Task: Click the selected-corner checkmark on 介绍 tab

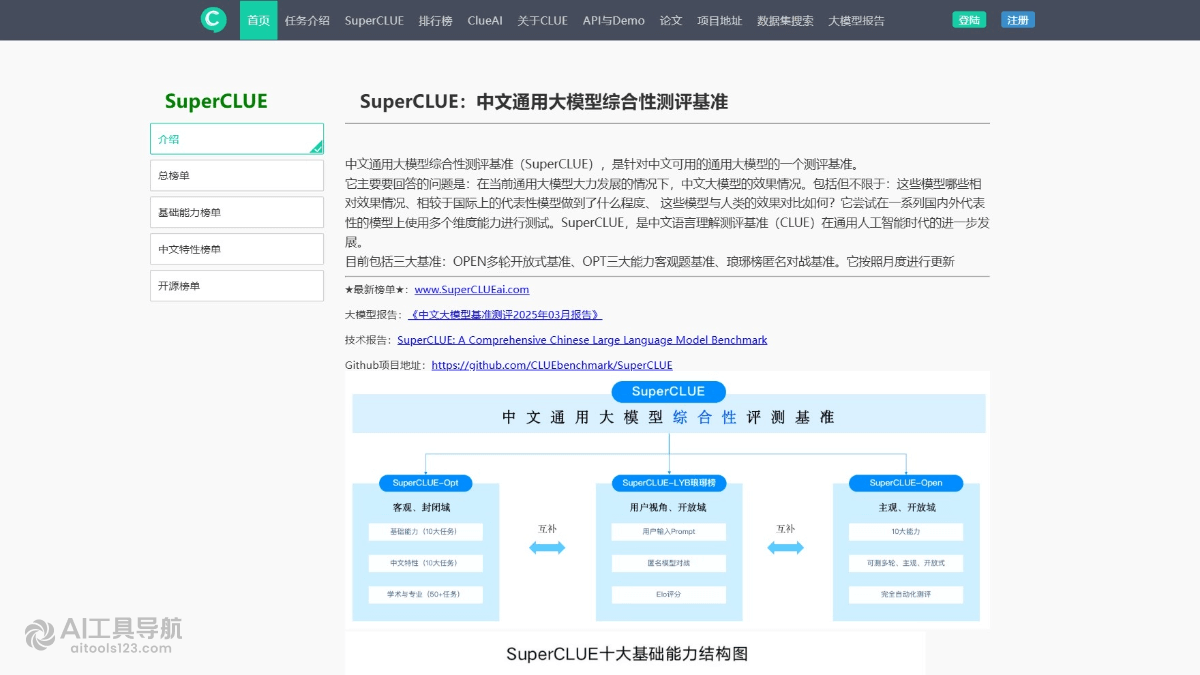Action: coord(317,148)
